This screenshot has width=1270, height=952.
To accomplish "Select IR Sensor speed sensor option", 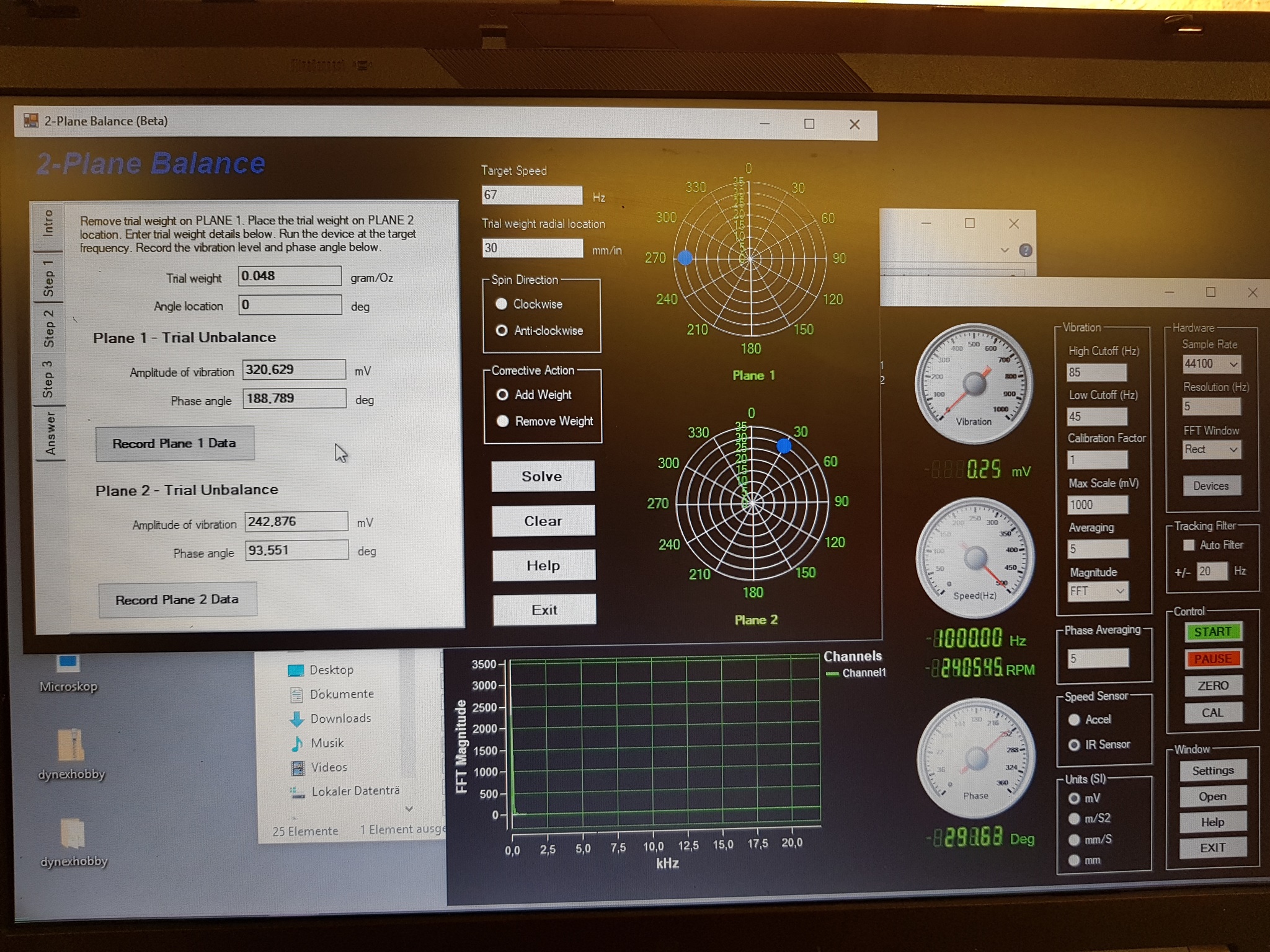I will (1074, 745).
